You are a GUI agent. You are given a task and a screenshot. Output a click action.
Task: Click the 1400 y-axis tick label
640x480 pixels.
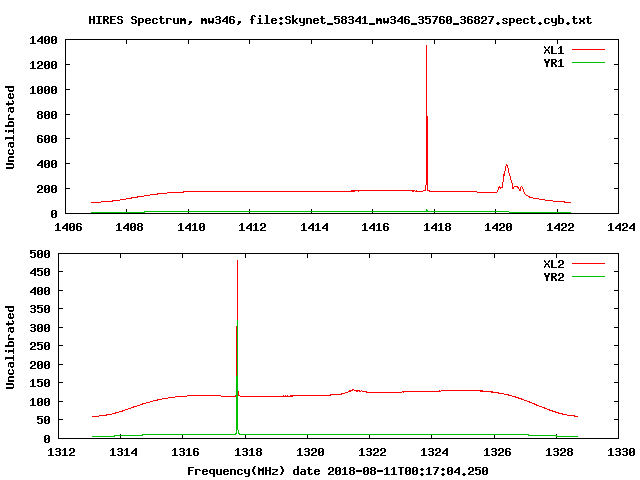[x=43, y=40]
